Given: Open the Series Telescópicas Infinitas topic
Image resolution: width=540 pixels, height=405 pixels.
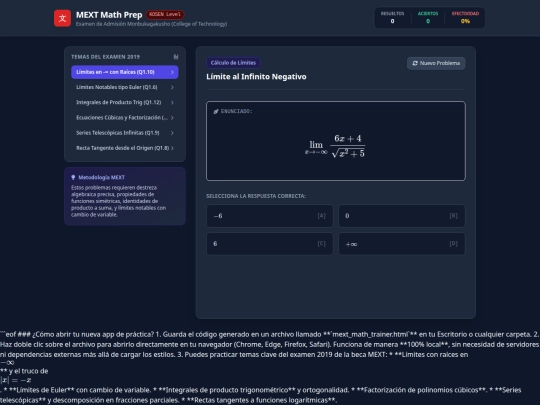Looking at the screenshot, I should pos(125,133).
